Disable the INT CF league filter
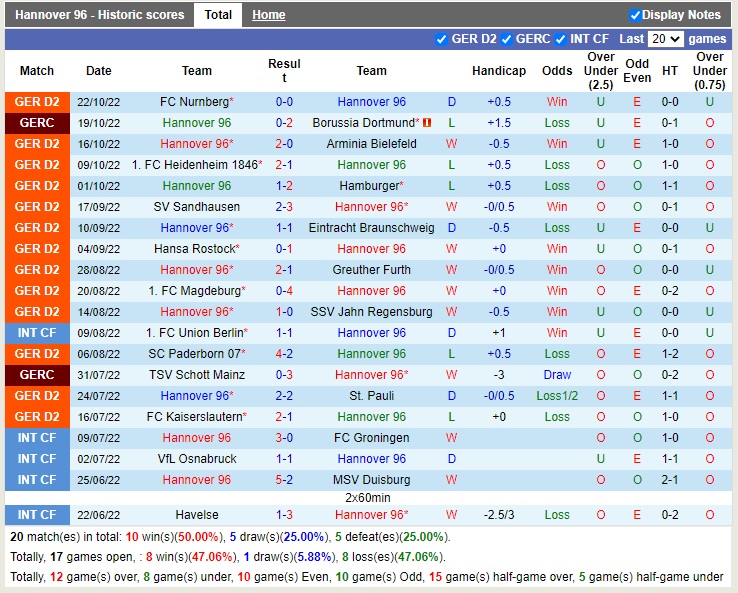Image resolution: width=738 pixels, height=593 pixels. click(x=561, y=39)
